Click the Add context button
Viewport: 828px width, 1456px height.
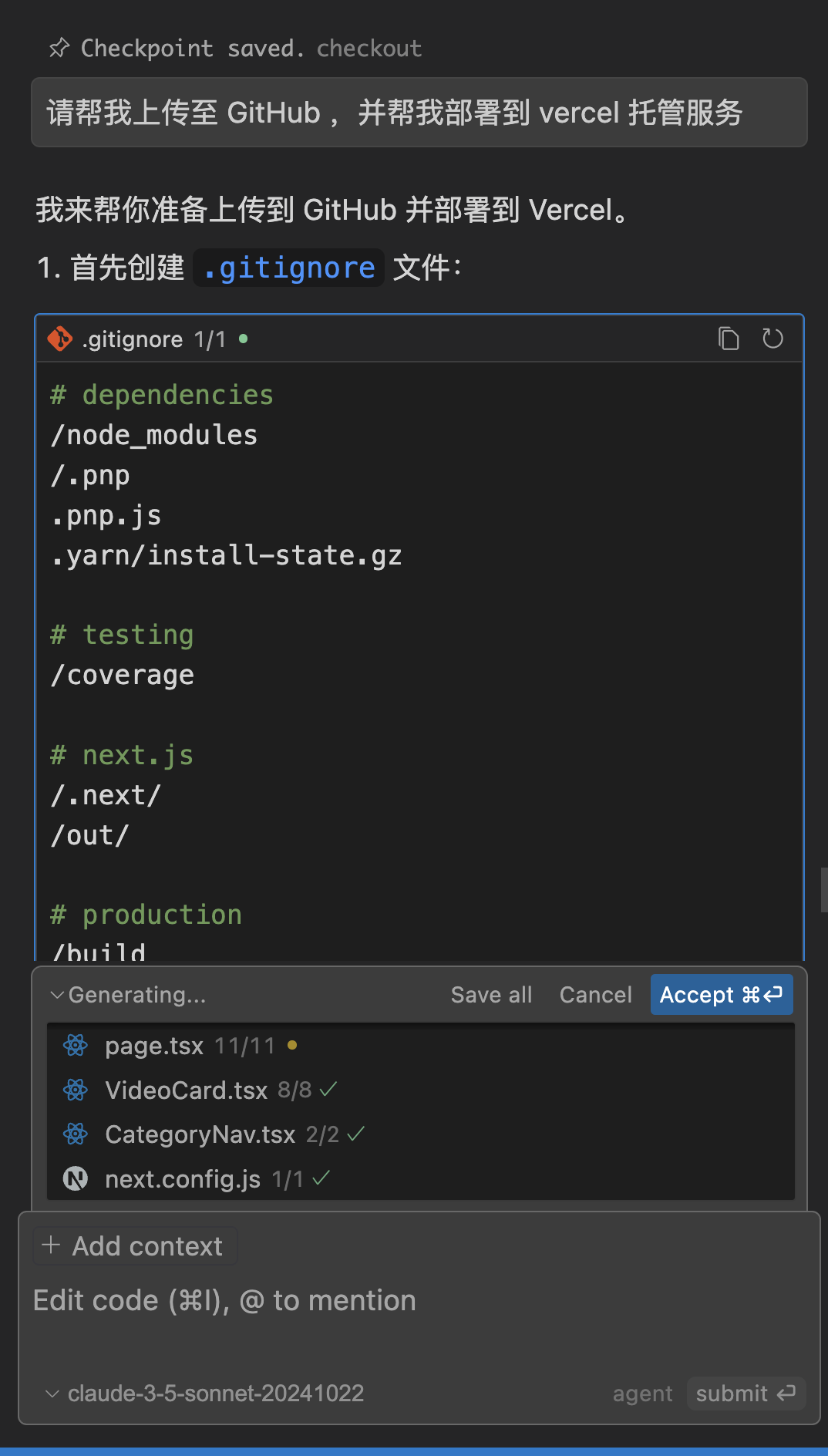coord(135,1245)
